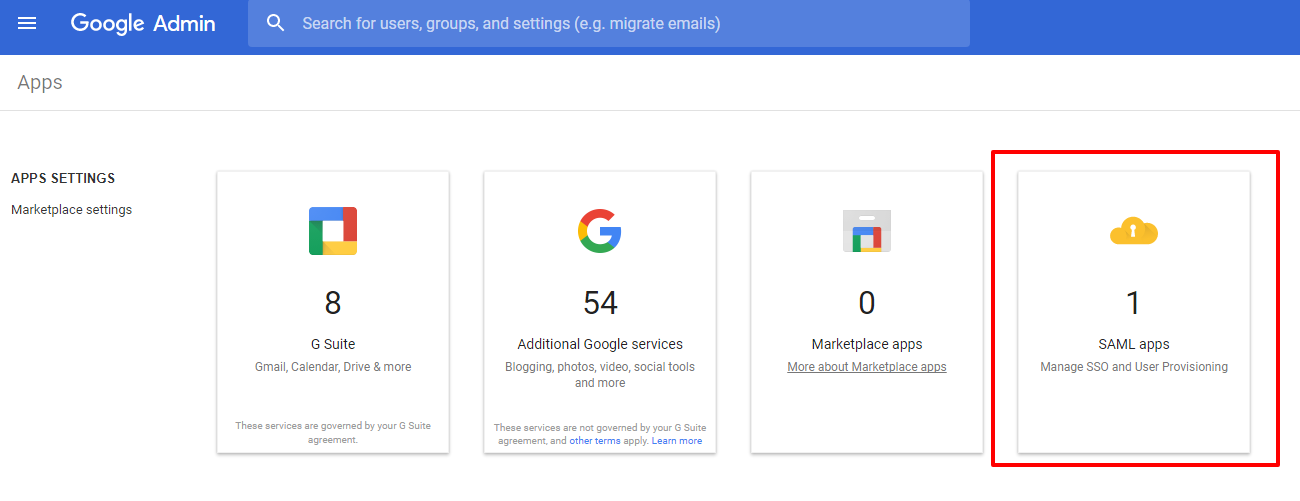Open the 'other terms' link

point(595,441)
